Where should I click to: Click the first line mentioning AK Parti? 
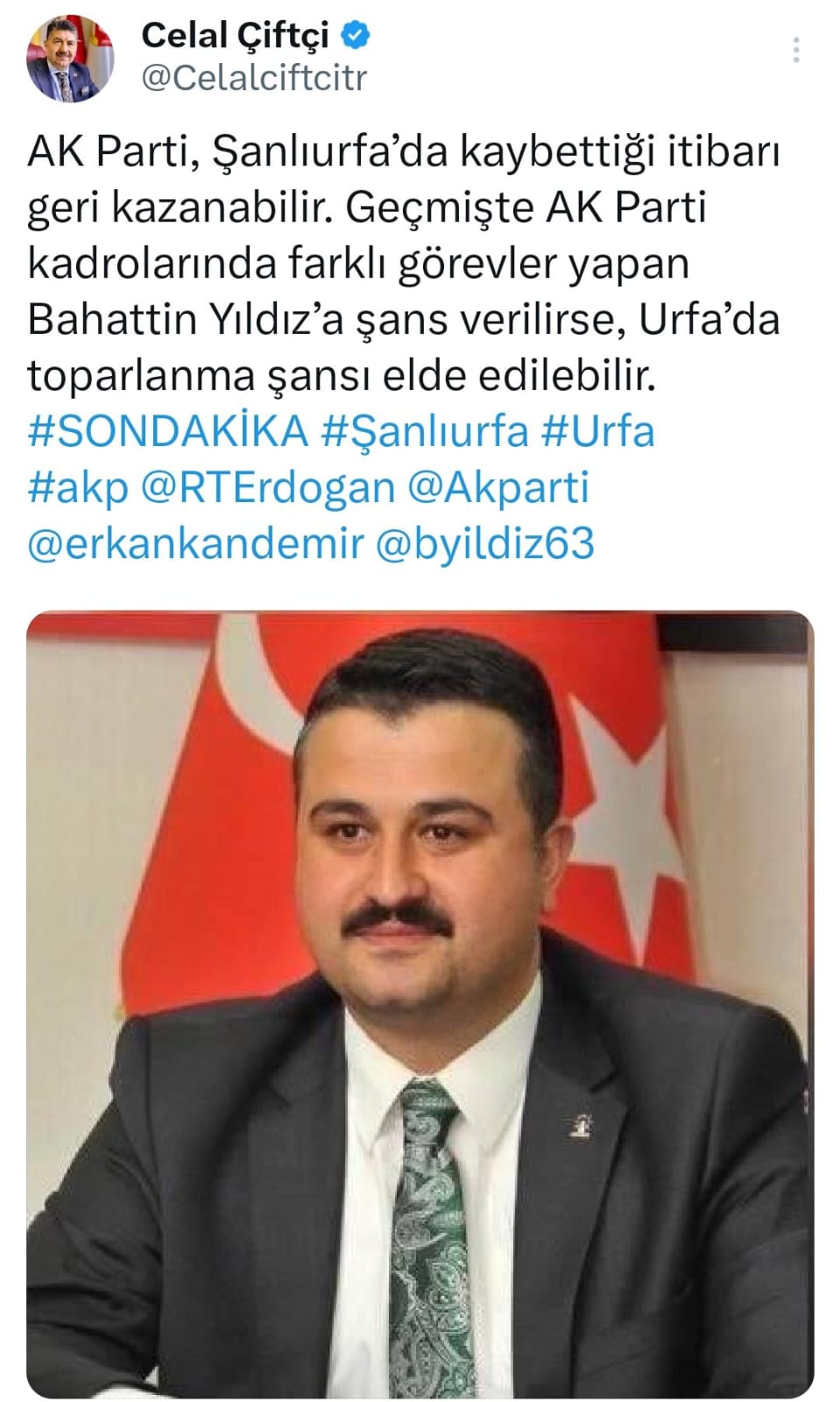404,151
